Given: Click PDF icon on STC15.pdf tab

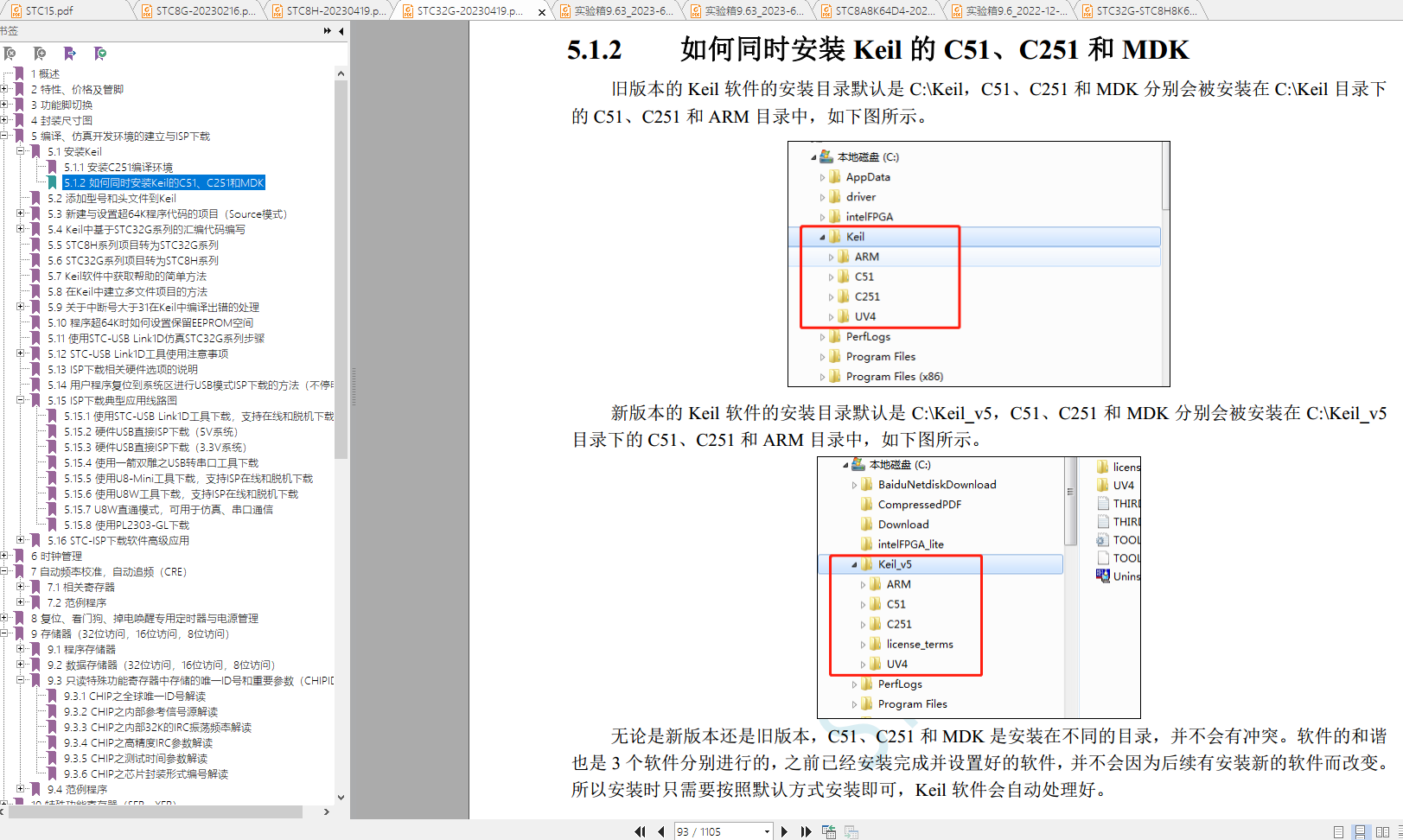Looking at the screenshot, I should pyautogui.click(x=16, y=10).
